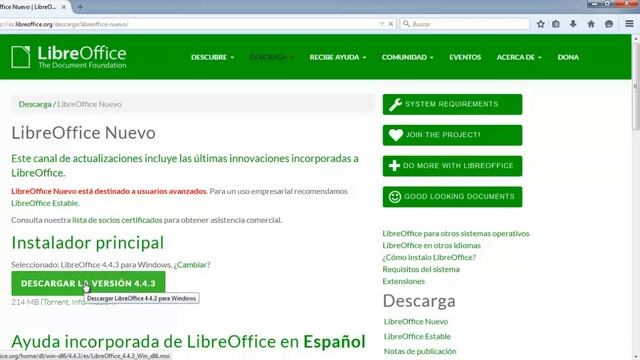Open LibreOffice para otros sistemas operativos
This screenshot has width=640, height=360.
point(456,233)
